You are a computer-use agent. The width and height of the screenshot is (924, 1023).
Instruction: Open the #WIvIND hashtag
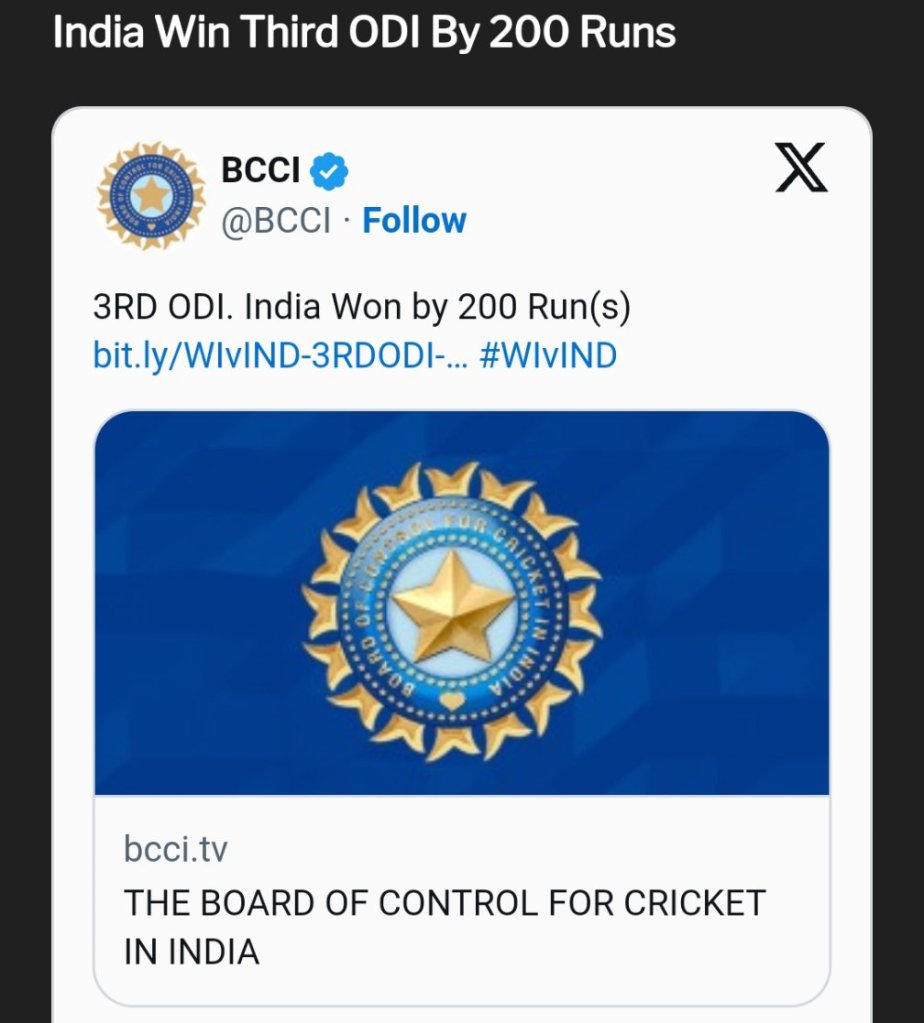click(548, 355)
